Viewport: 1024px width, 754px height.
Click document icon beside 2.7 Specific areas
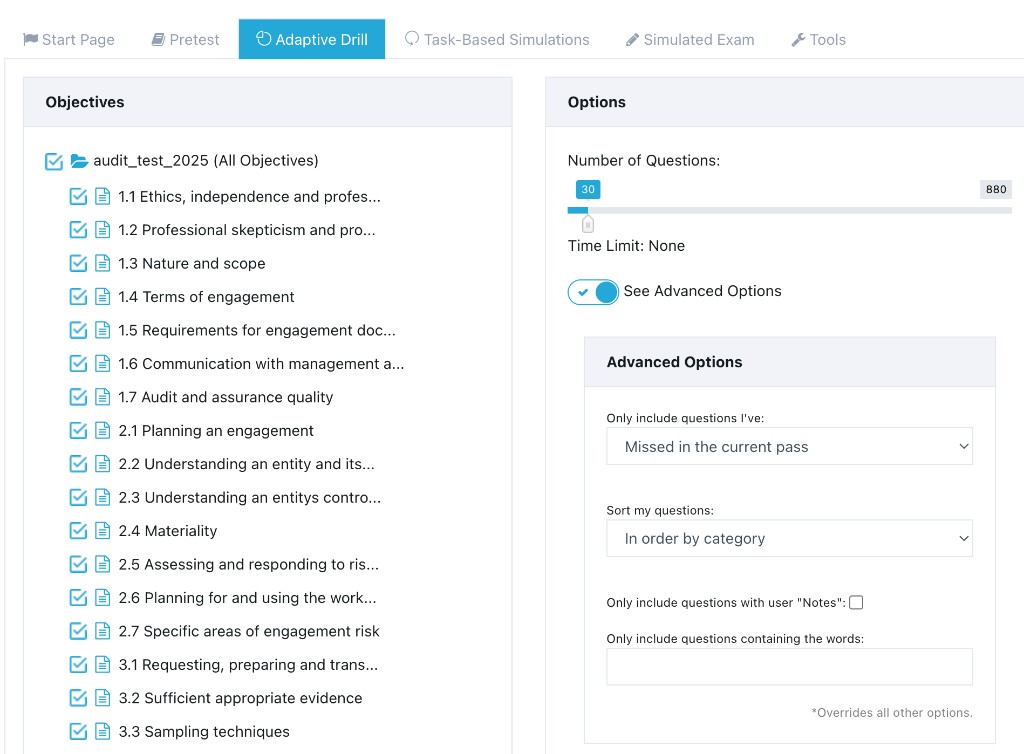pyautogui.click(x=103, y=631)
